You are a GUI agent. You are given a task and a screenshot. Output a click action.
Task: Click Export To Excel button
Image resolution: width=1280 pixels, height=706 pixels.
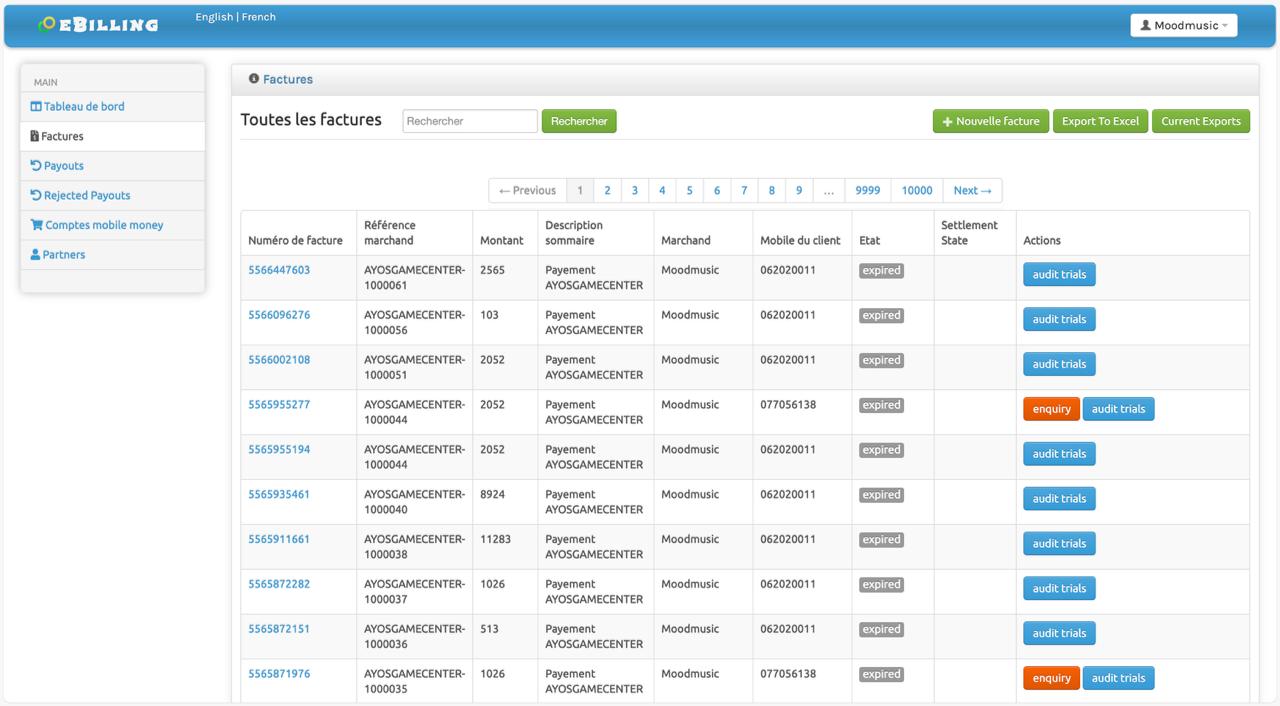[x=1100, y=121]
